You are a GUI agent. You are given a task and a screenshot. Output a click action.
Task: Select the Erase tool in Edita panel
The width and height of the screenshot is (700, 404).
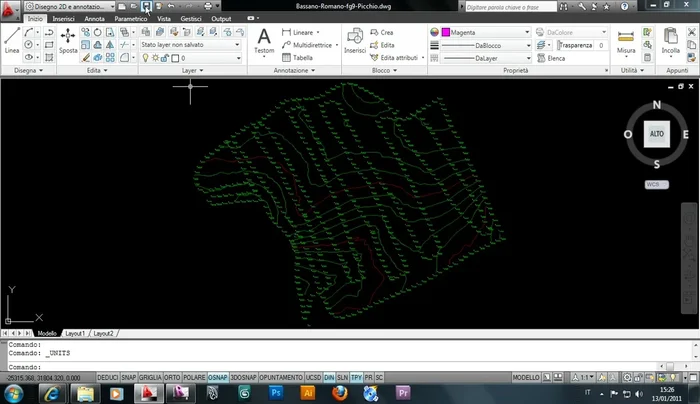86,58
